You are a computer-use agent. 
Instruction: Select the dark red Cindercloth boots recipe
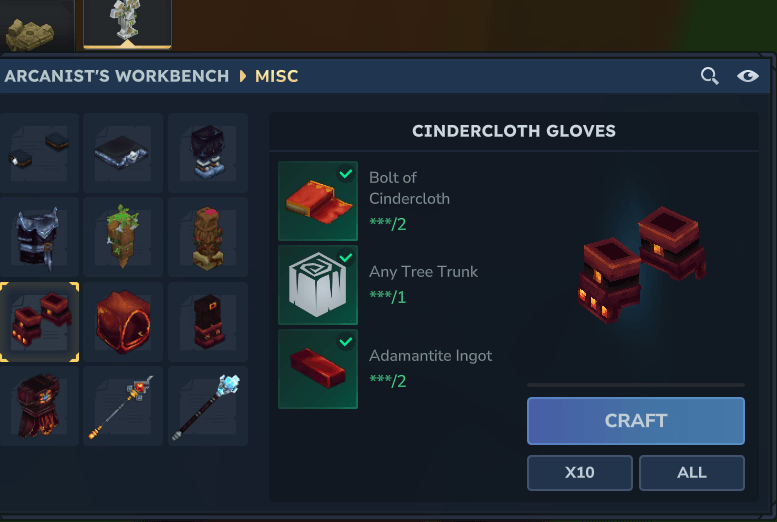[x=208, y=322]
